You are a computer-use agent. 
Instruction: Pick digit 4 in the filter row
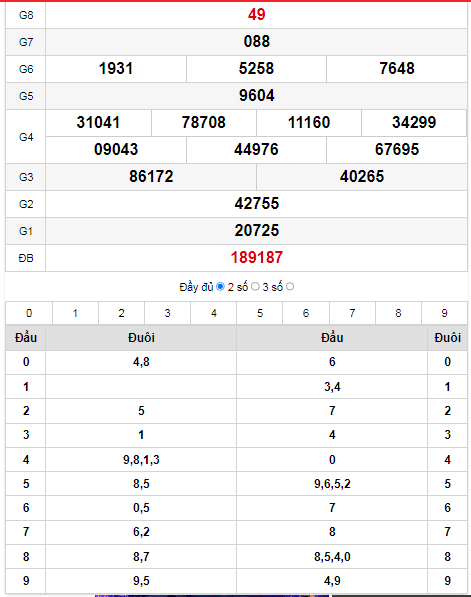click(x=214, y=313)
